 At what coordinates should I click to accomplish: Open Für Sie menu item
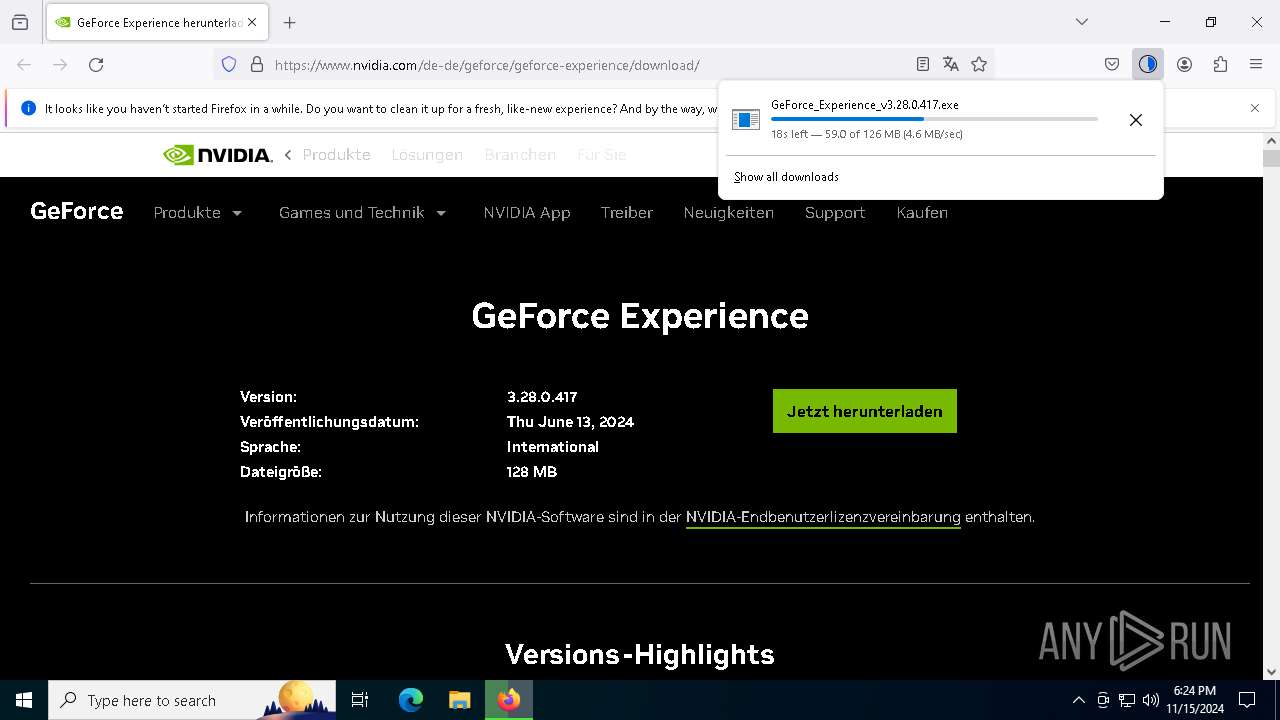pyautogui.click(x=602, y=155)
